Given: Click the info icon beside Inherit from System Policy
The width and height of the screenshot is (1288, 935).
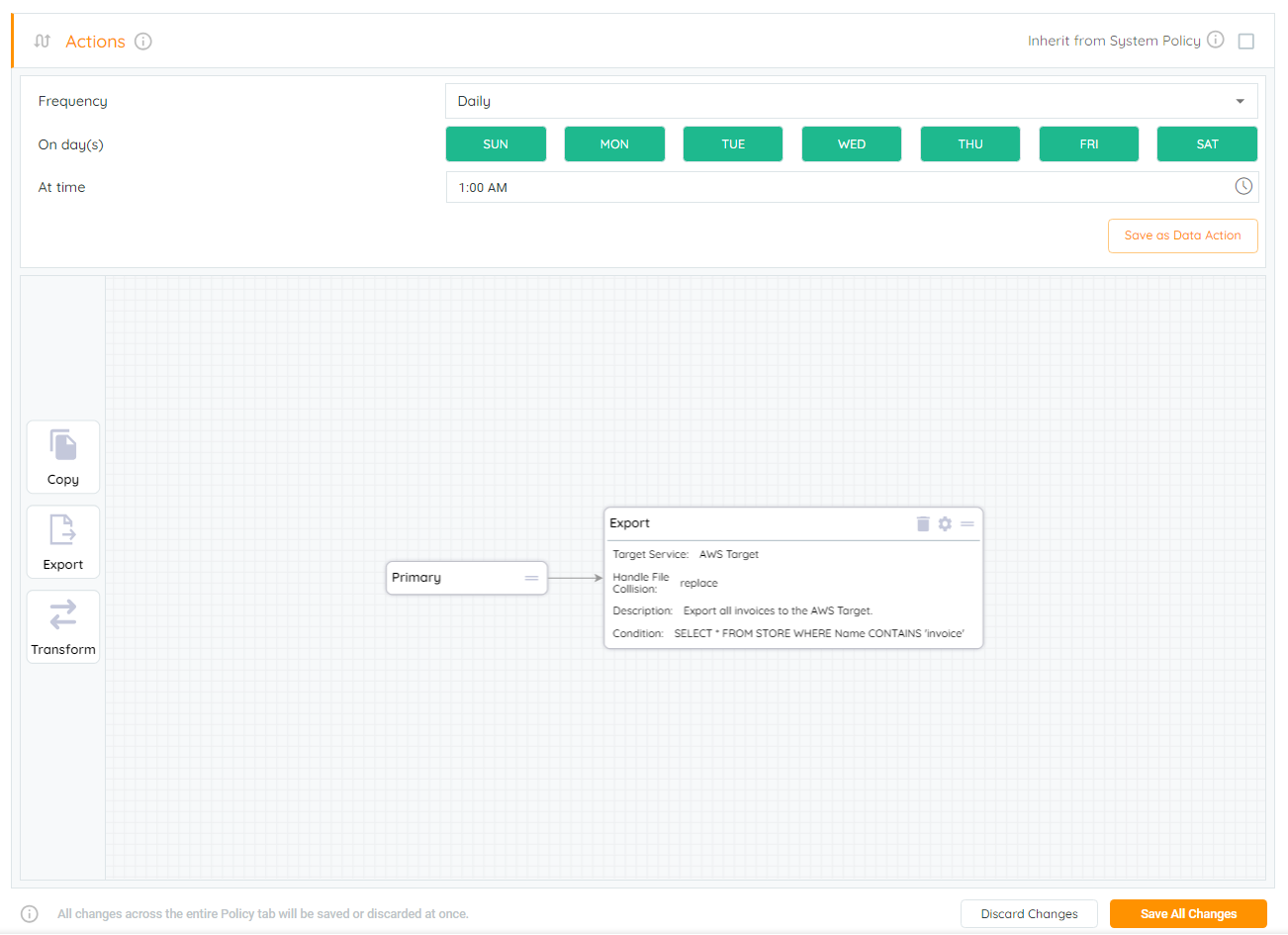Looking at the screenshot, I should click(x=1216, y=40).
